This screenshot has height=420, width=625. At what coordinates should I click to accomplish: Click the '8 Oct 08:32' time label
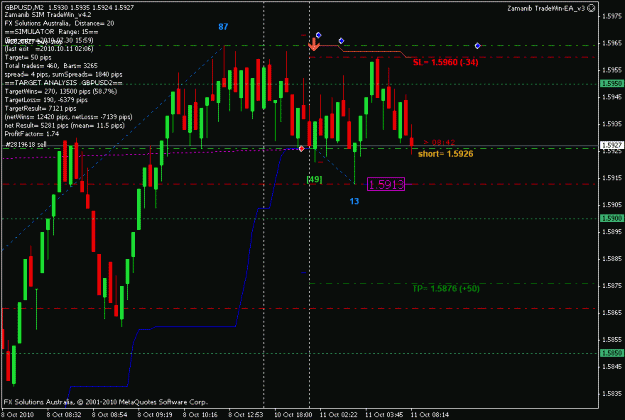[x=64, y=414]
